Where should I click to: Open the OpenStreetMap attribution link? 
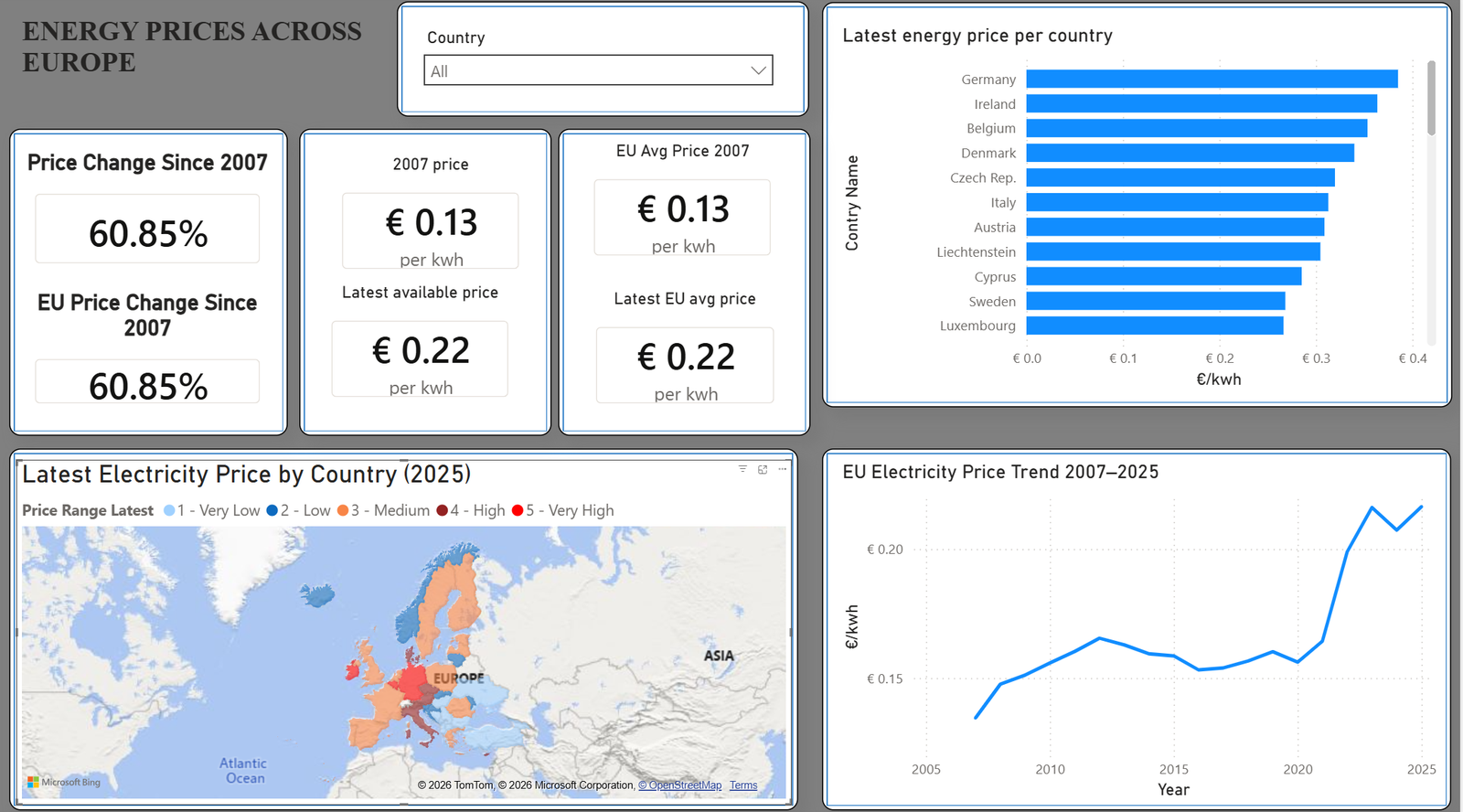point(679,785)
